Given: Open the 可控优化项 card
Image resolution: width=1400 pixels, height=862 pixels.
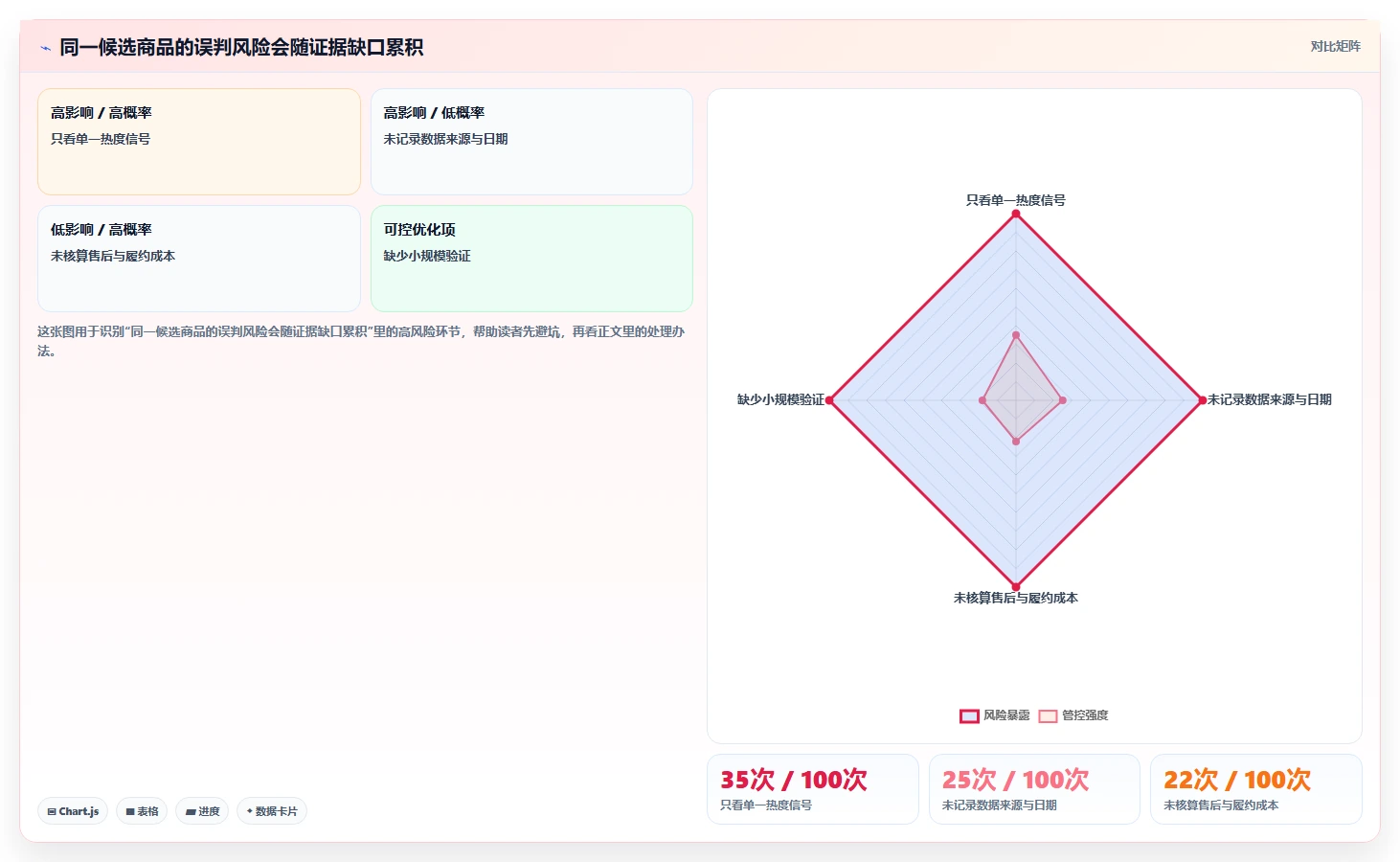Looking at the screenshot, I should tap(531, 259).
